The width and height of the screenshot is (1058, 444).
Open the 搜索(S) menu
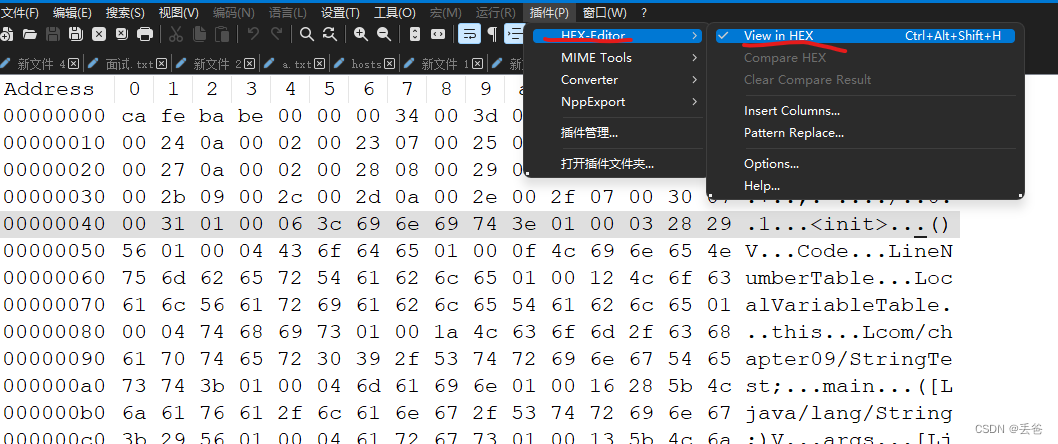point(126,13)
